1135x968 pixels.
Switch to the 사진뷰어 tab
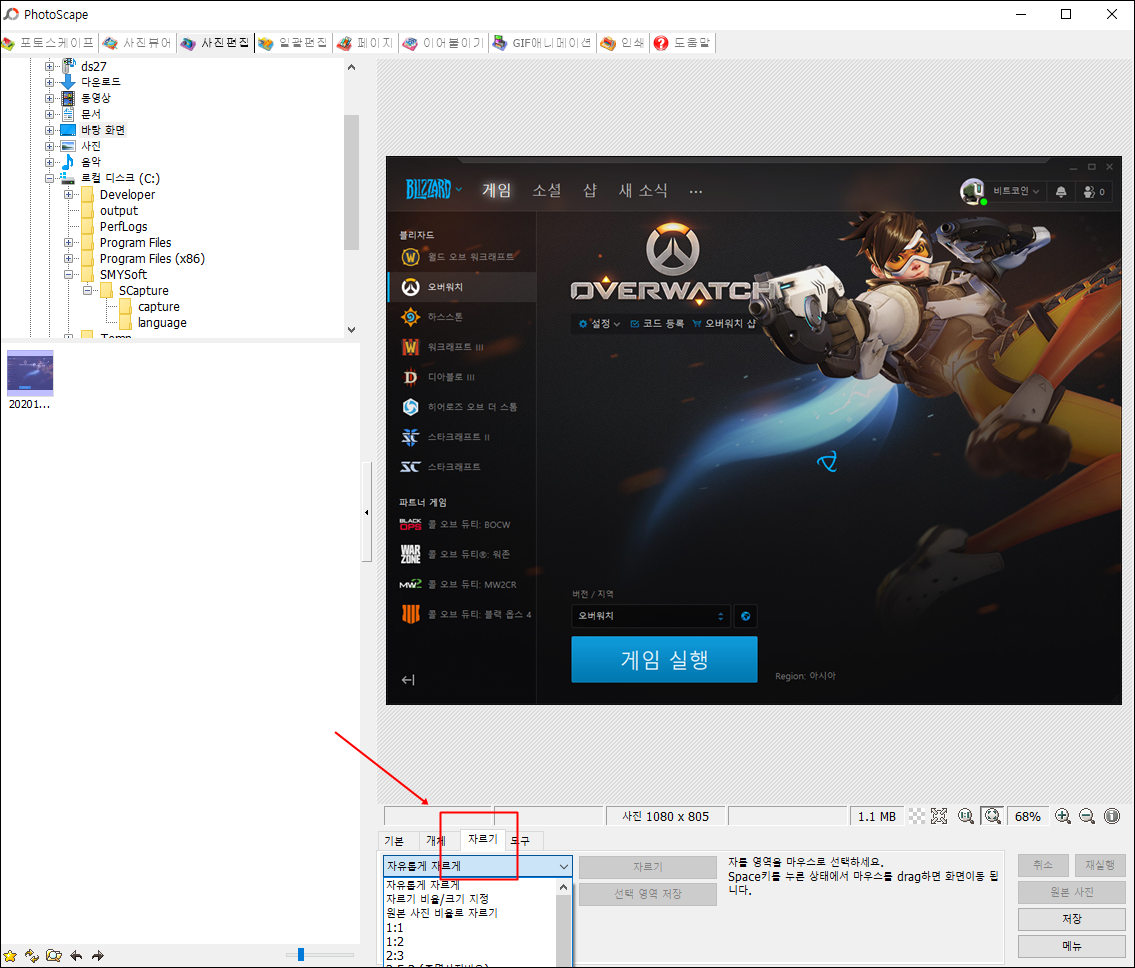(x=137, y=43)
